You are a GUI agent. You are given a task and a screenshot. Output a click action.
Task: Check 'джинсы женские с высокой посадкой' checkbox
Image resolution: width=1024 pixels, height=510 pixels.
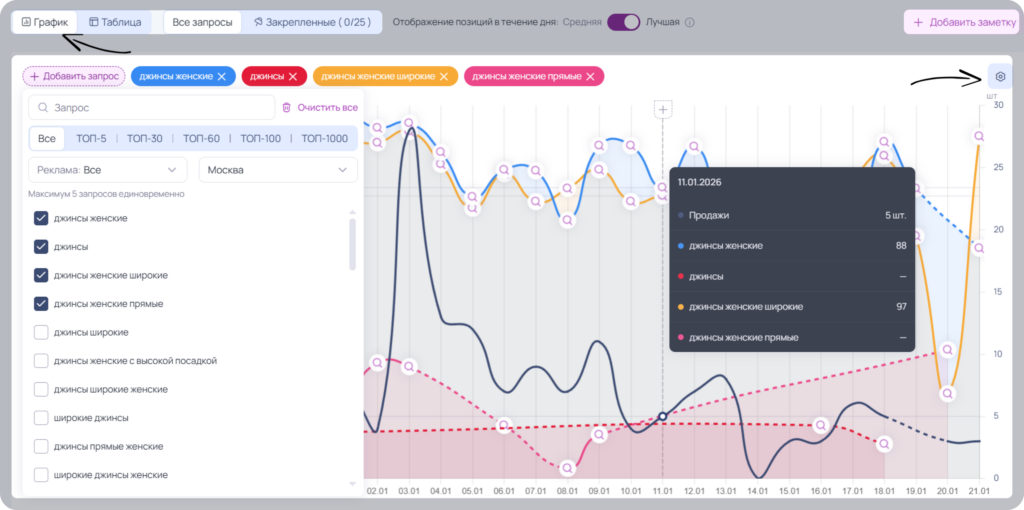41,360
